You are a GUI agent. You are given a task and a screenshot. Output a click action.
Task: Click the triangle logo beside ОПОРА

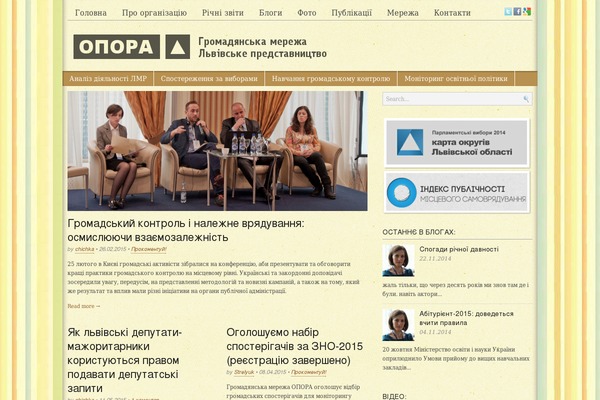[178, 47]
